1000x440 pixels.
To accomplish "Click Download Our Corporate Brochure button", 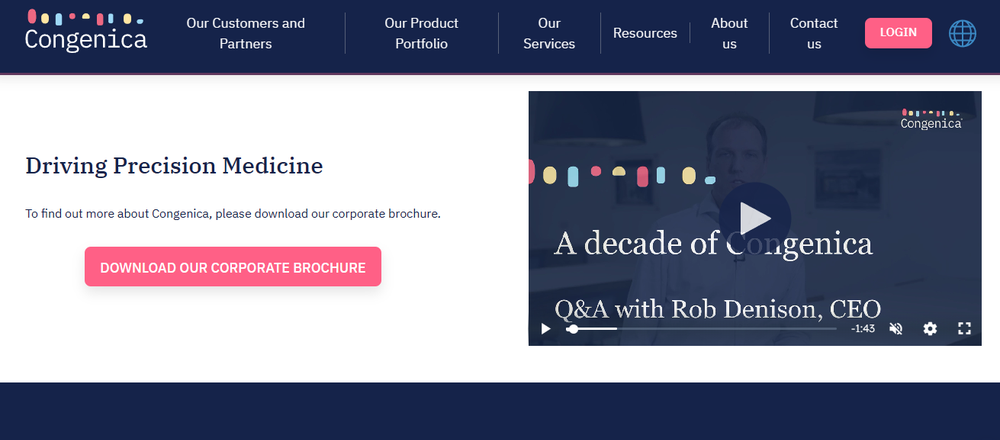I will [233, 267].
